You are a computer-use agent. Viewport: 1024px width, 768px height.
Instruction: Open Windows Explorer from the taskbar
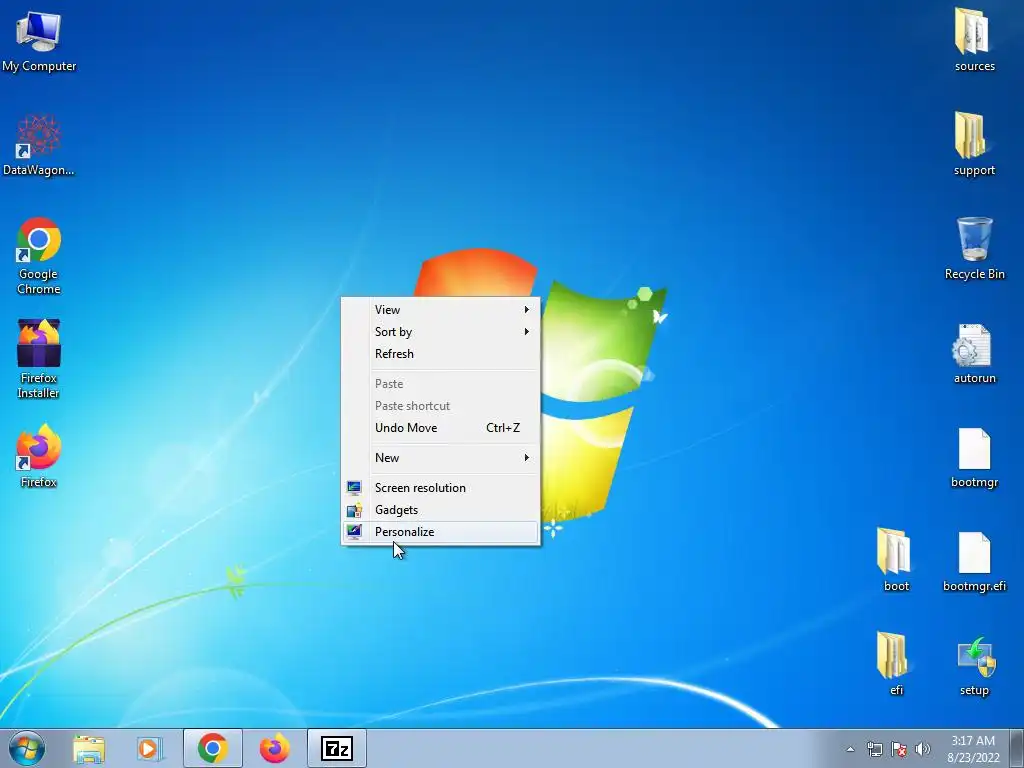click(89, 748)
